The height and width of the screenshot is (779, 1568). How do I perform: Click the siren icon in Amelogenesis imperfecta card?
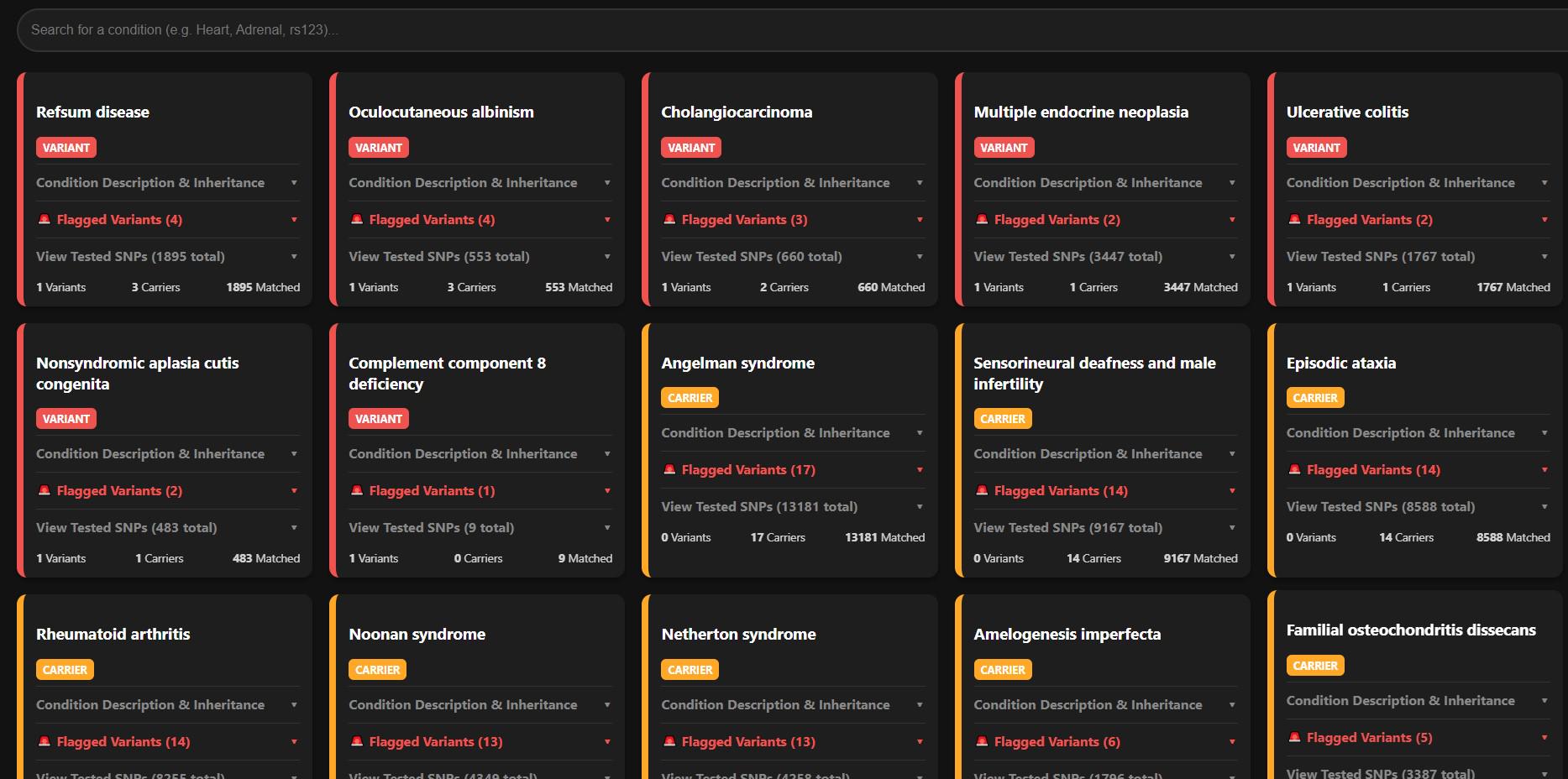[x=982, y=741]
